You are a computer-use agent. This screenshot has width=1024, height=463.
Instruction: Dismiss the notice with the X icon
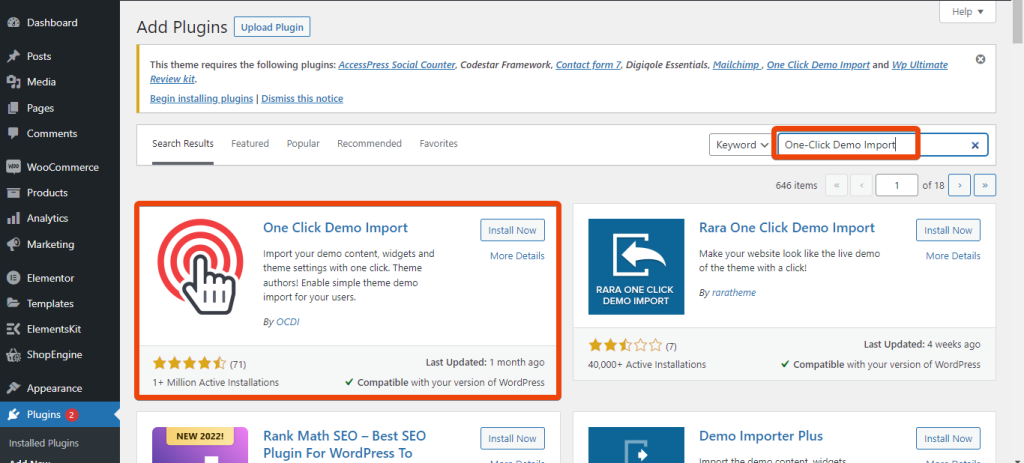[980, 59]
